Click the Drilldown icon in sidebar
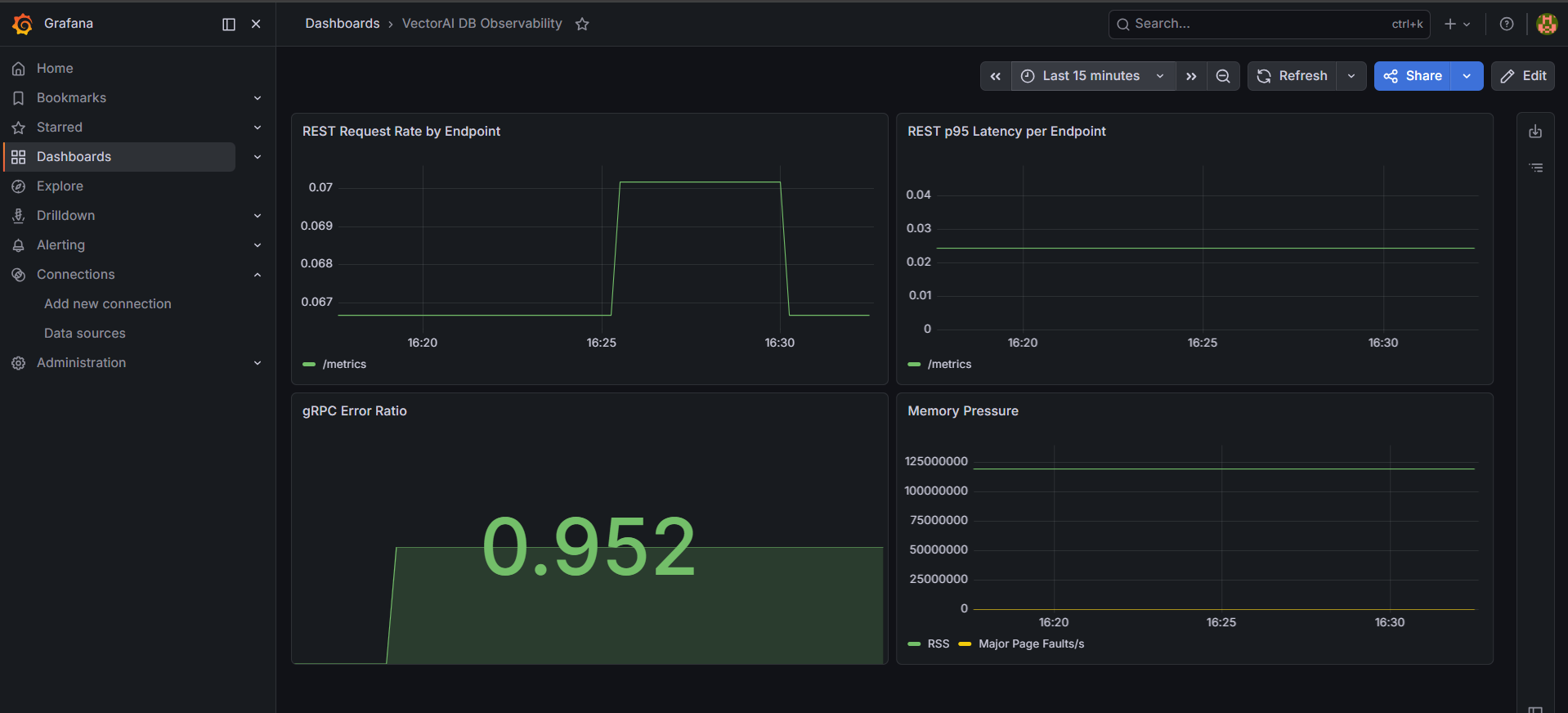This screenshot has height=713, width=1568. pos(19,216)
